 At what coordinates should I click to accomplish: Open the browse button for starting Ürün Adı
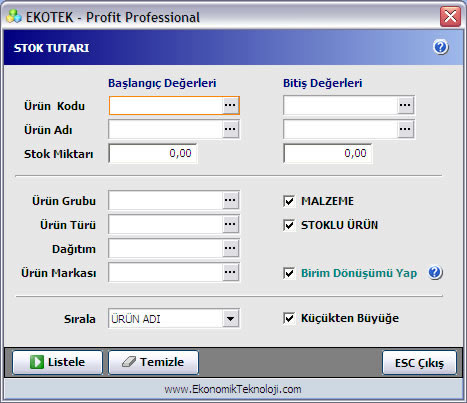pos(230,129)
